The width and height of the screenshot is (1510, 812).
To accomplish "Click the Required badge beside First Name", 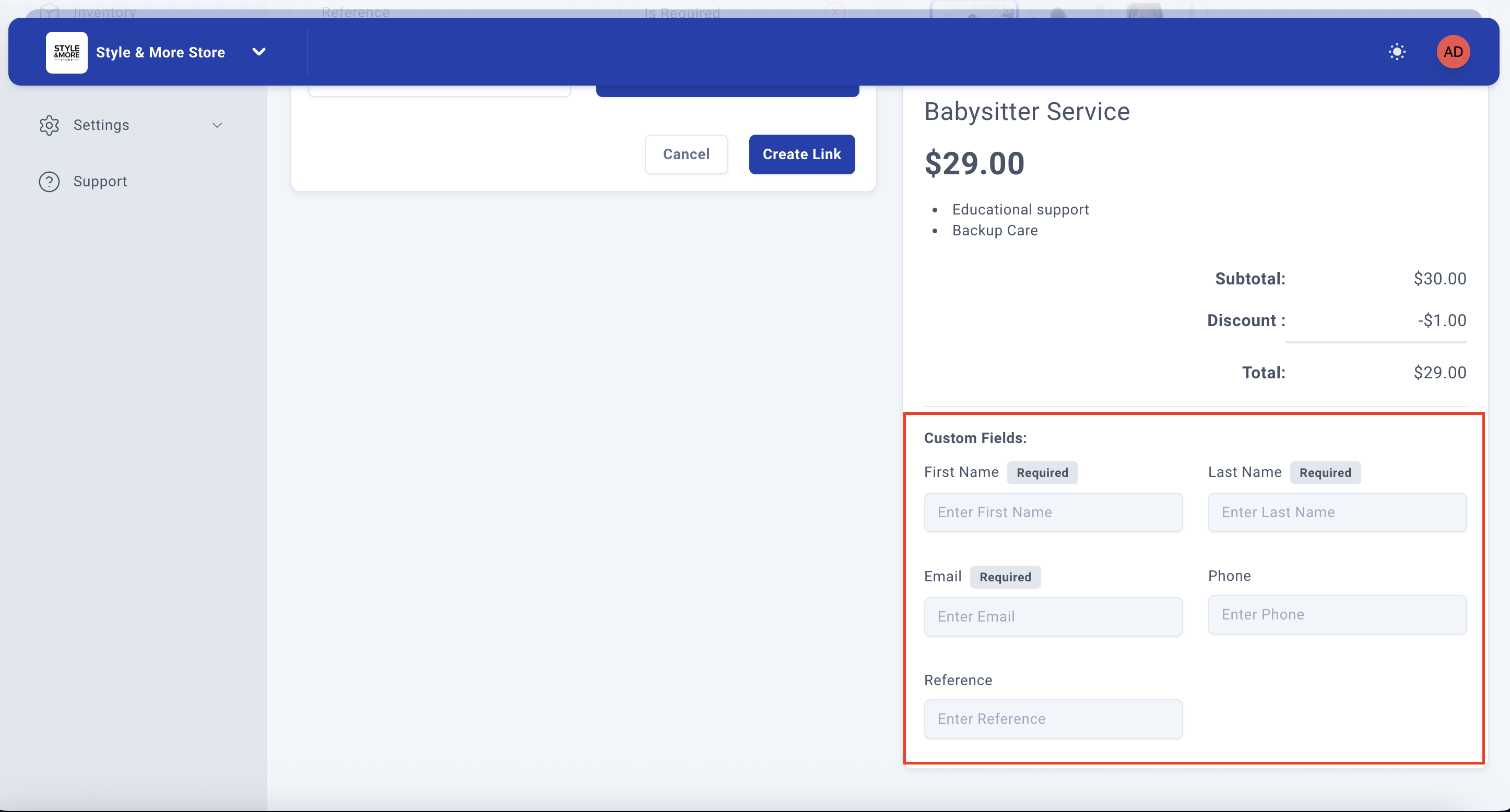I will click(x=1042, y=473).
